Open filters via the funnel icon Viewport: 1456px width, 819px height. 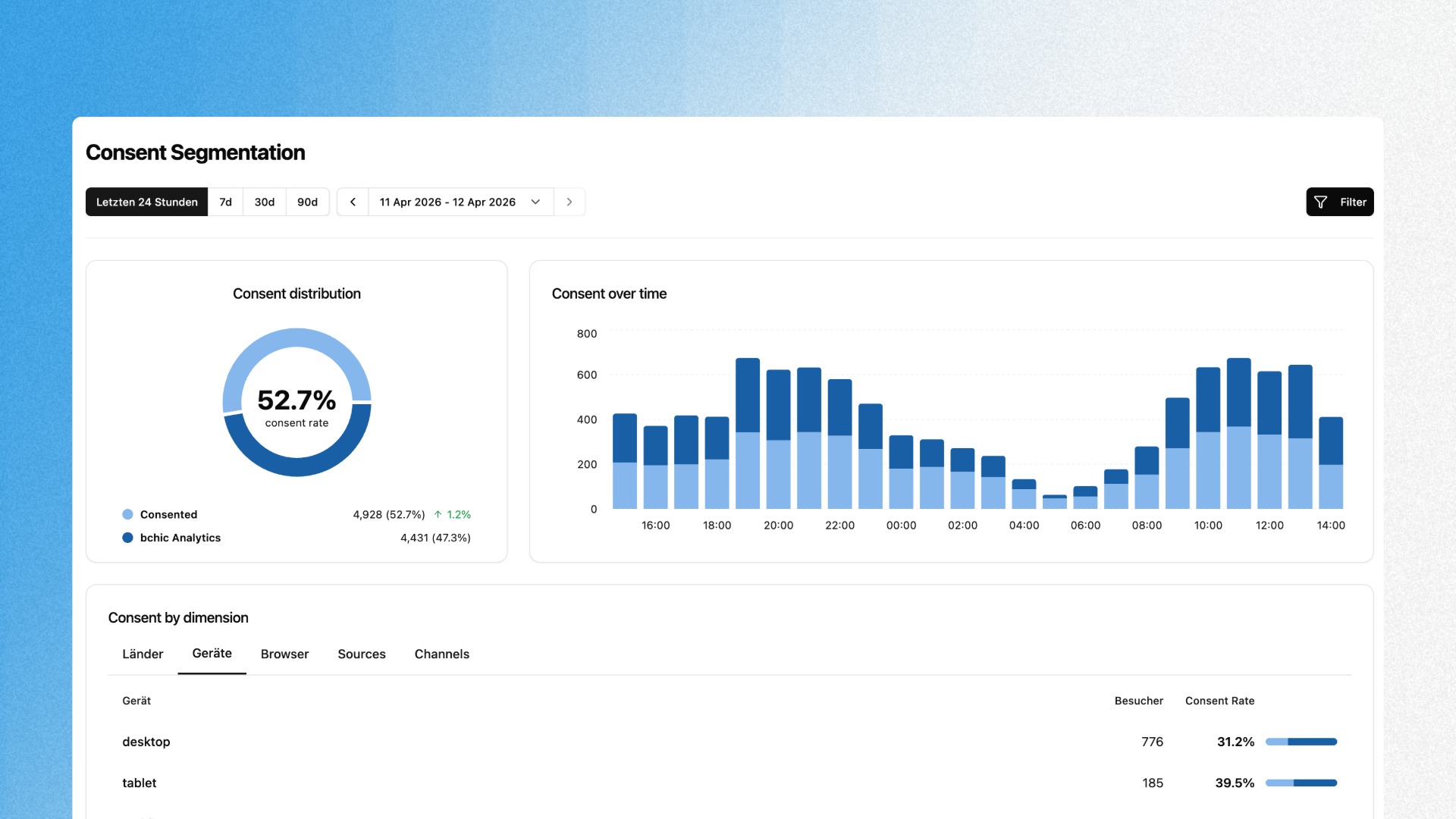coord(1321,202)
